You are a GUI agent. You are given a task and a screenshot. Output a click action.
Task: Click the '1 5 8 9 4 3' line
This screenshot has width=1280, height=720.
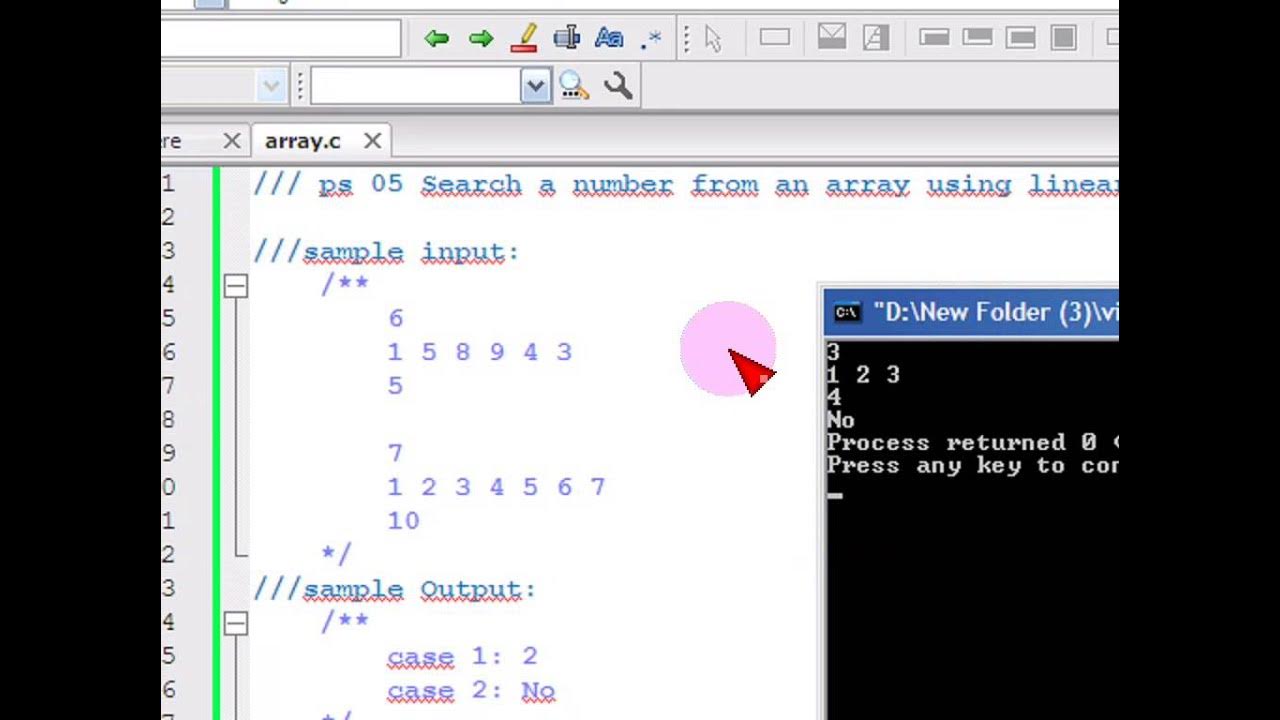480,352
